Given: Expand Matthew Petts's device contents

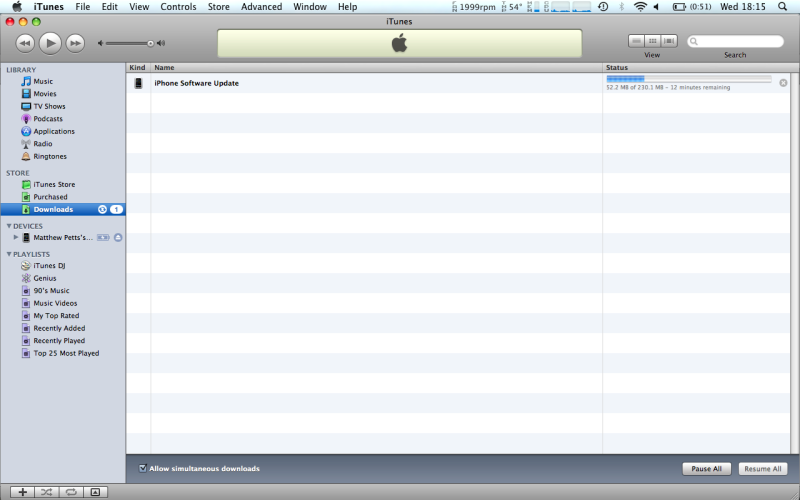Looking at the screenshot, I should click(16, 238).
